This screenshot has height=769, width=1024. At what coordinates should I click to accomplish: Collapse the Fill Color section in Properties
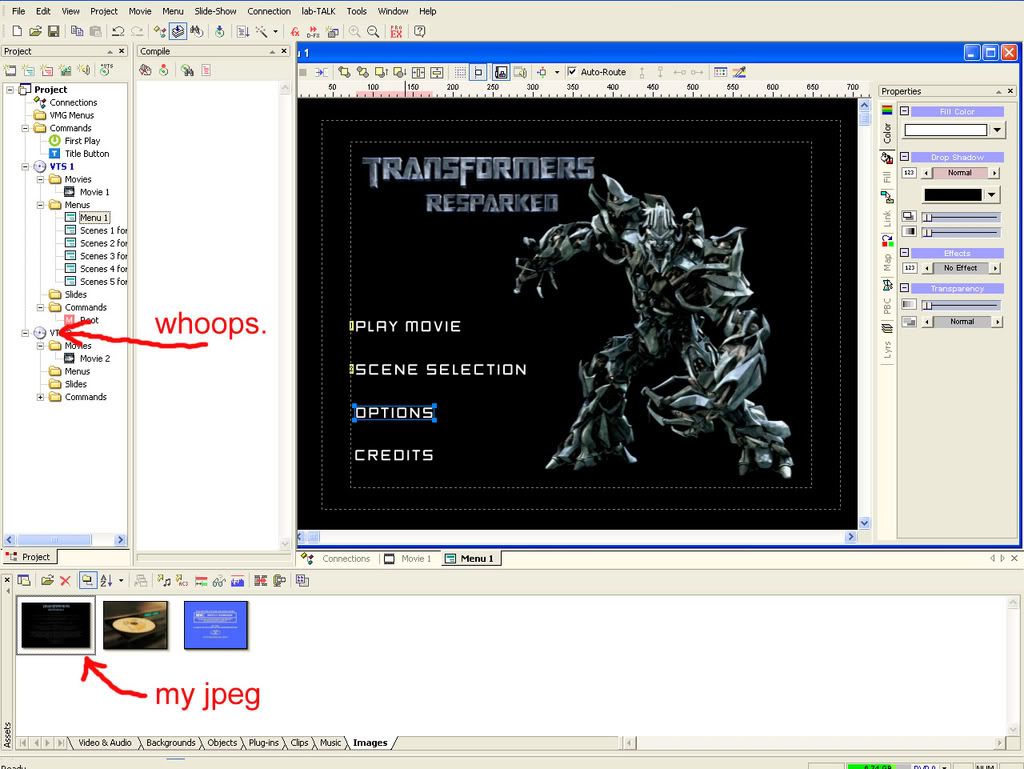pos(904,111)
